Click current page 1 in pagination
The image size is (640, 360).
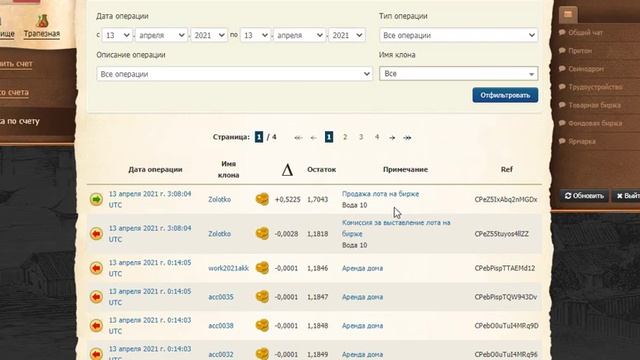point(329,137)
